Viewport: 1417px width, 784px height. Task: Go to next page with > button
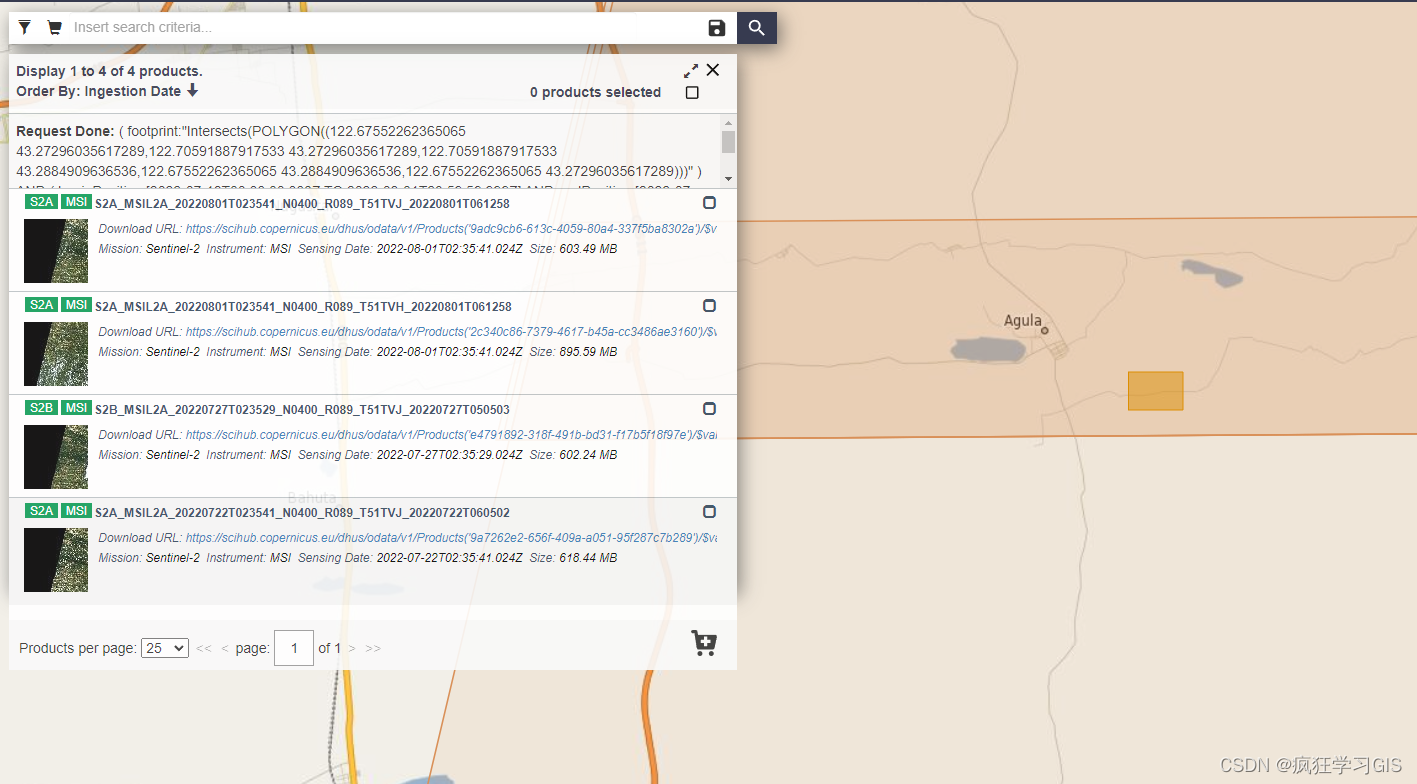352,649
